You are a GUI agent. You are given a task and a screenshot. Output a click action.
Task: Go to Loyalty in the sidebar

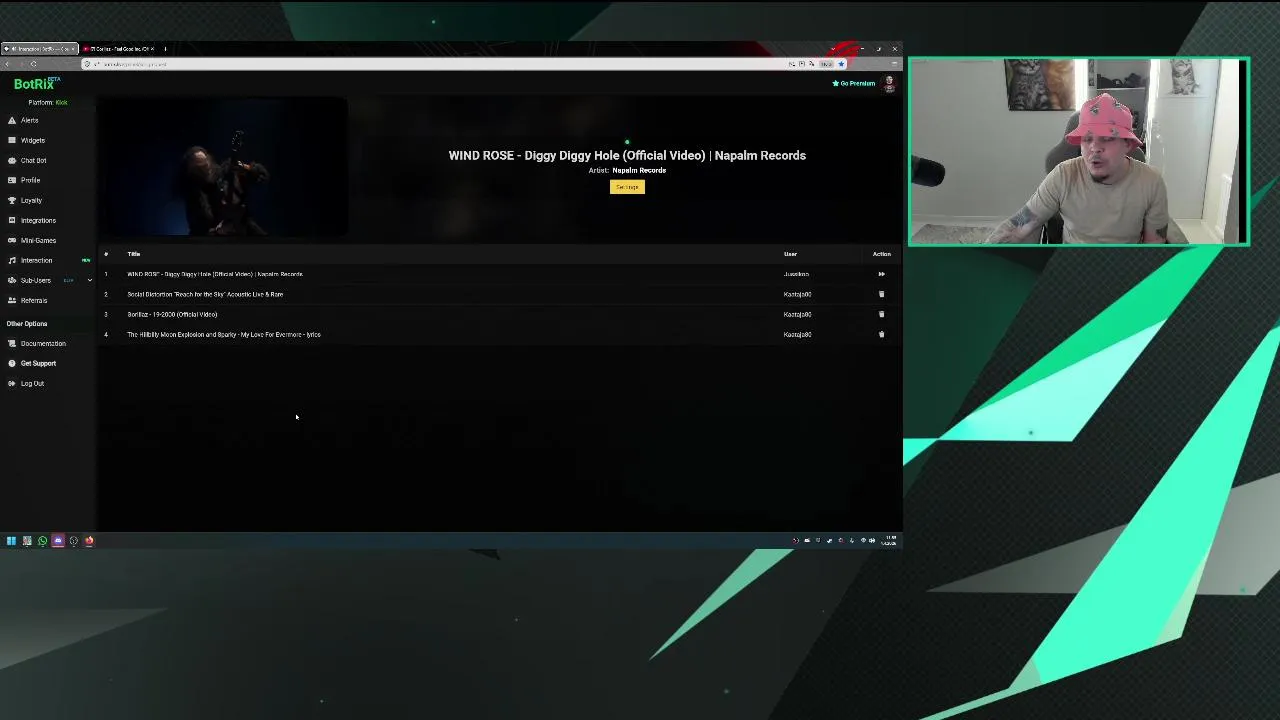pyautogui.click(x=32, y=200)
